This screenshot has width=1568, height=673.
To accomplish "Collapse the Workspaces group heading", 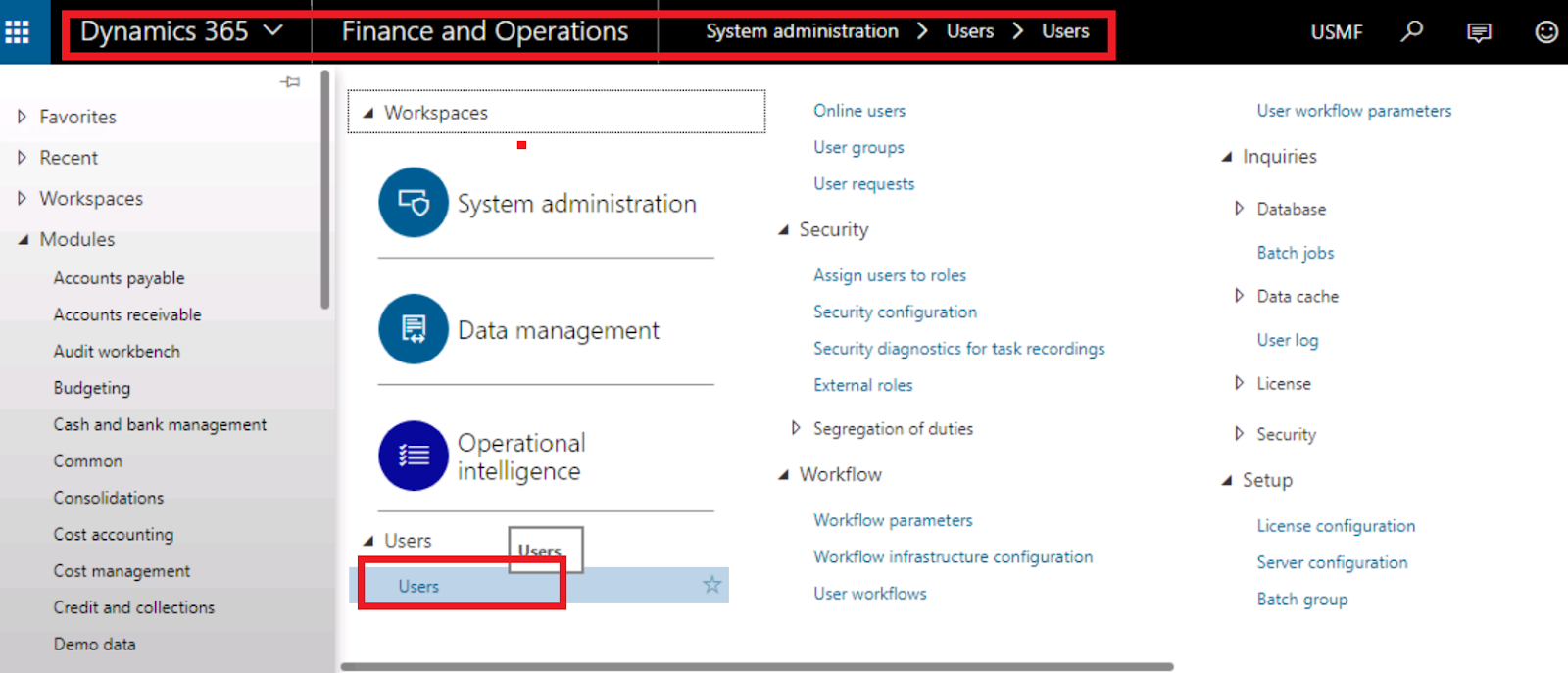I will [368, 113].
